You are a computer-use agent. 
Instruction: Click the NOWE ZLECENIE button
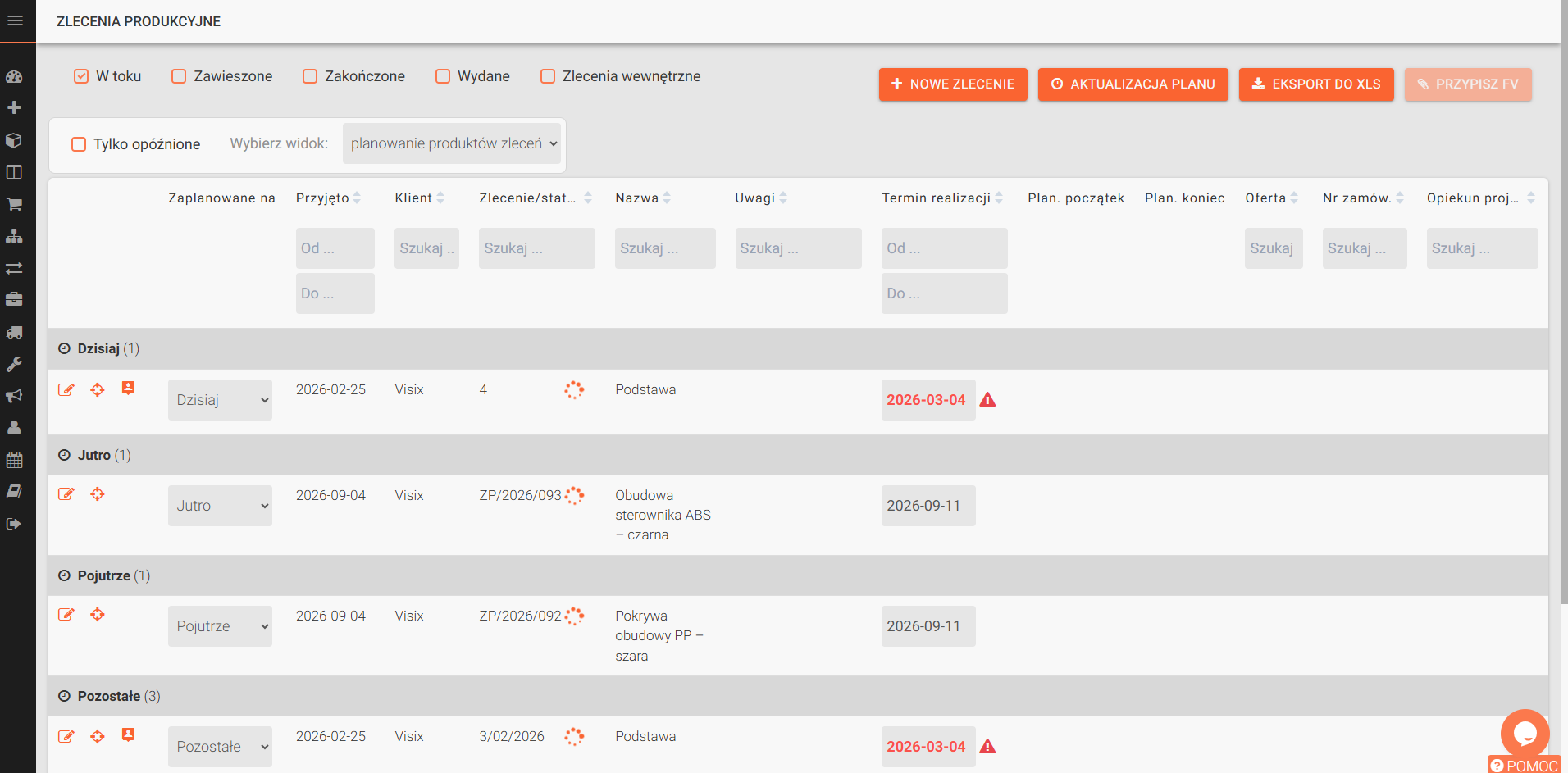[953, 84]
